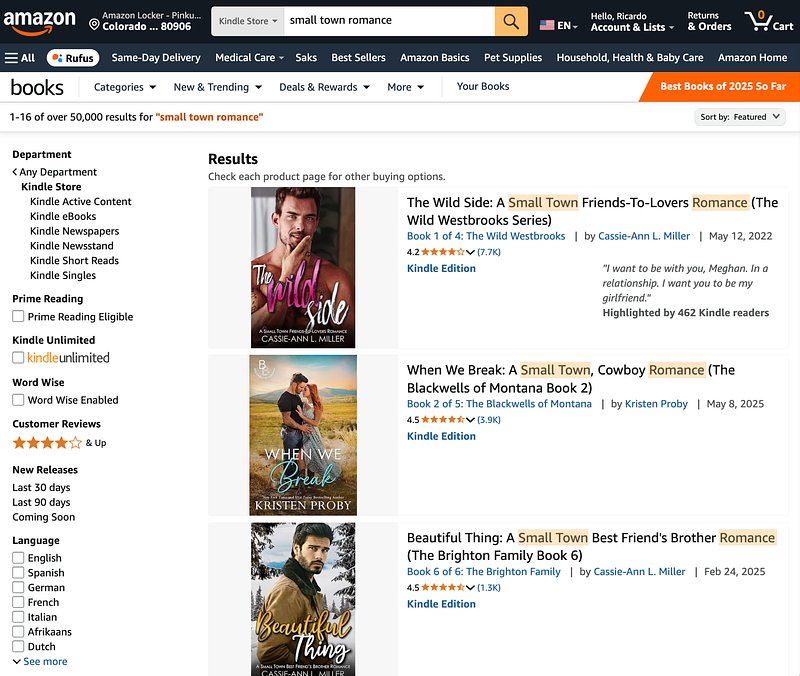The width and height of the screenshot is (800, 676).
Task: Open The Wild Side 7.7K reviews
Action: click(489, 252)
